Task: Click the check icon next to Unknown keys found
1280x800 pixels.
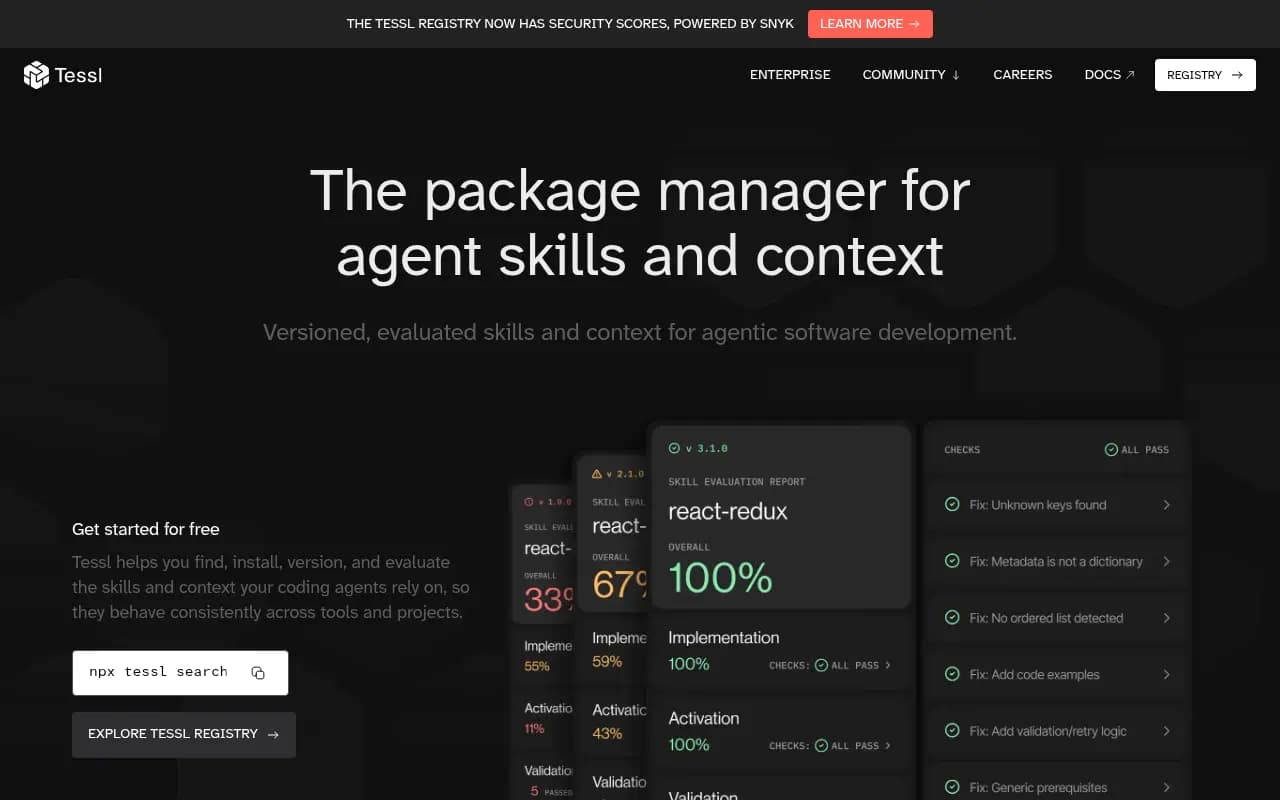Action: click(952, 505)
